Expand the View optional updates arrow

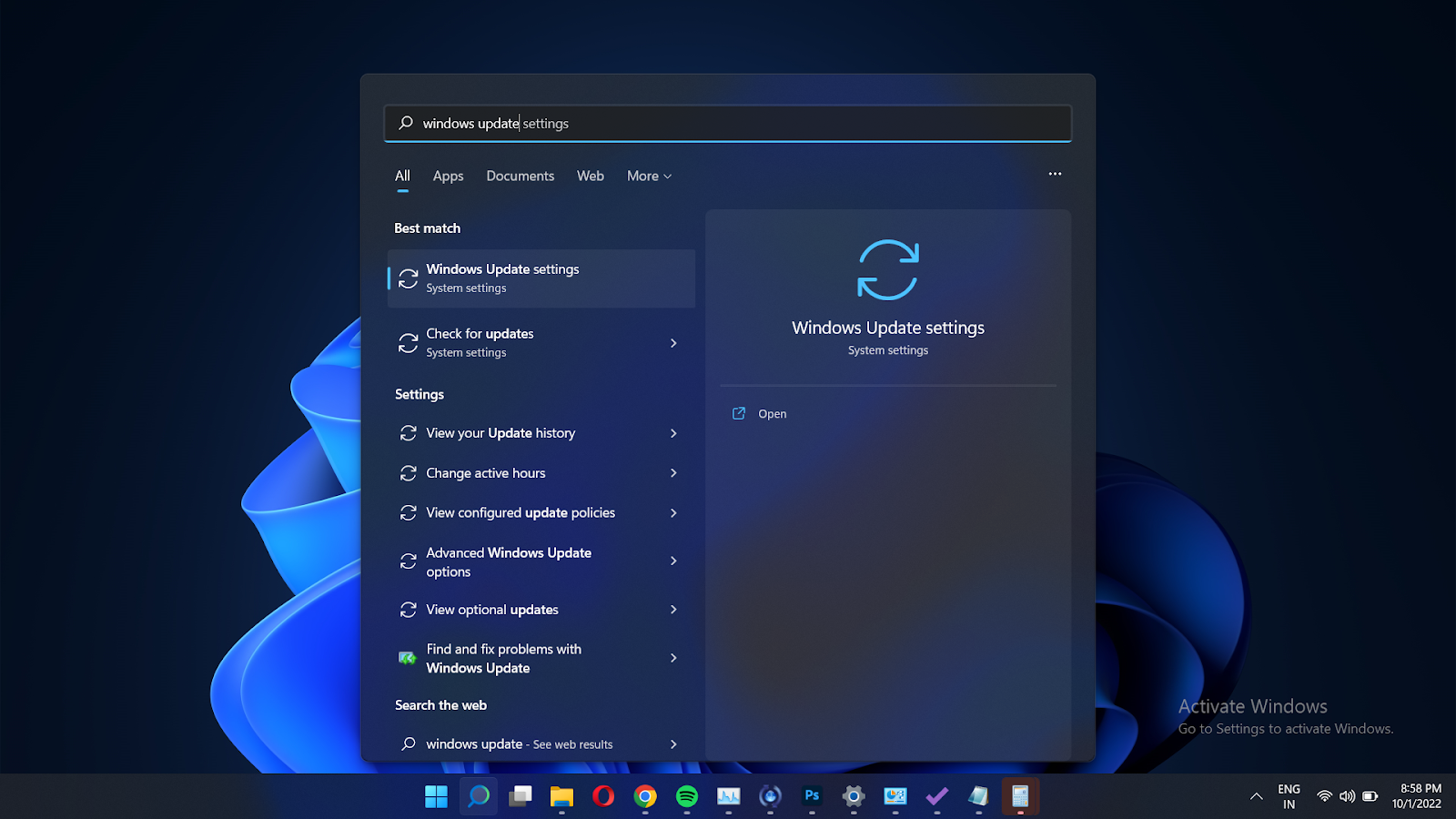pyautogui.click(x=673, y=610)
